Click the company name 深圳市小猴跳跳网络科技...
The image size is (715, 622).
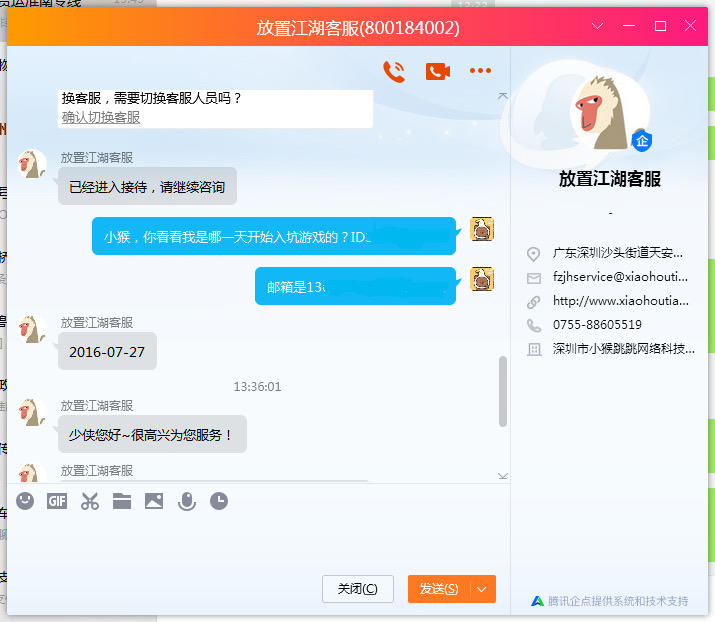pyautogui.click(x=624, y=349)
